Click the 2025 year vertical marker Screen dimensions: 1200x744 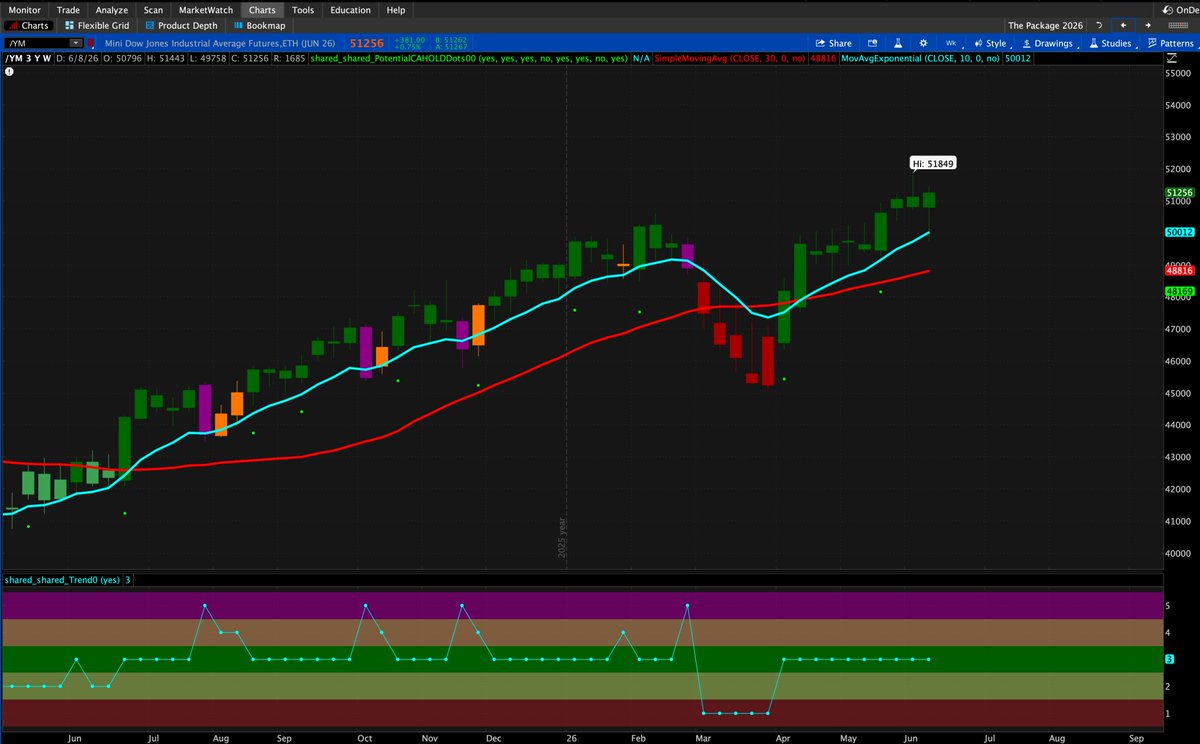561,538
